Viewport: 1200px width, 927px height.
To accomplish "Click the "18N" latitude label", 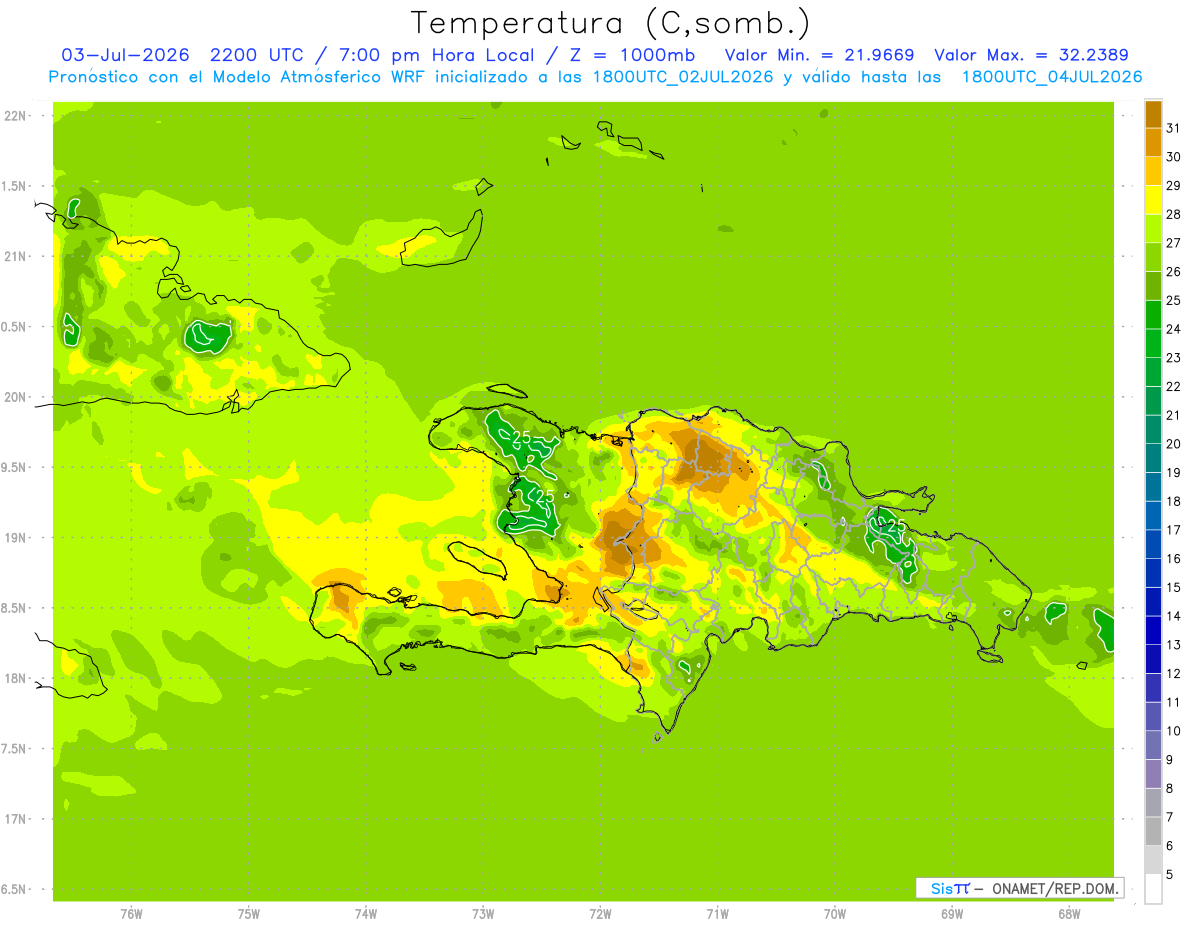I will 15,678.
